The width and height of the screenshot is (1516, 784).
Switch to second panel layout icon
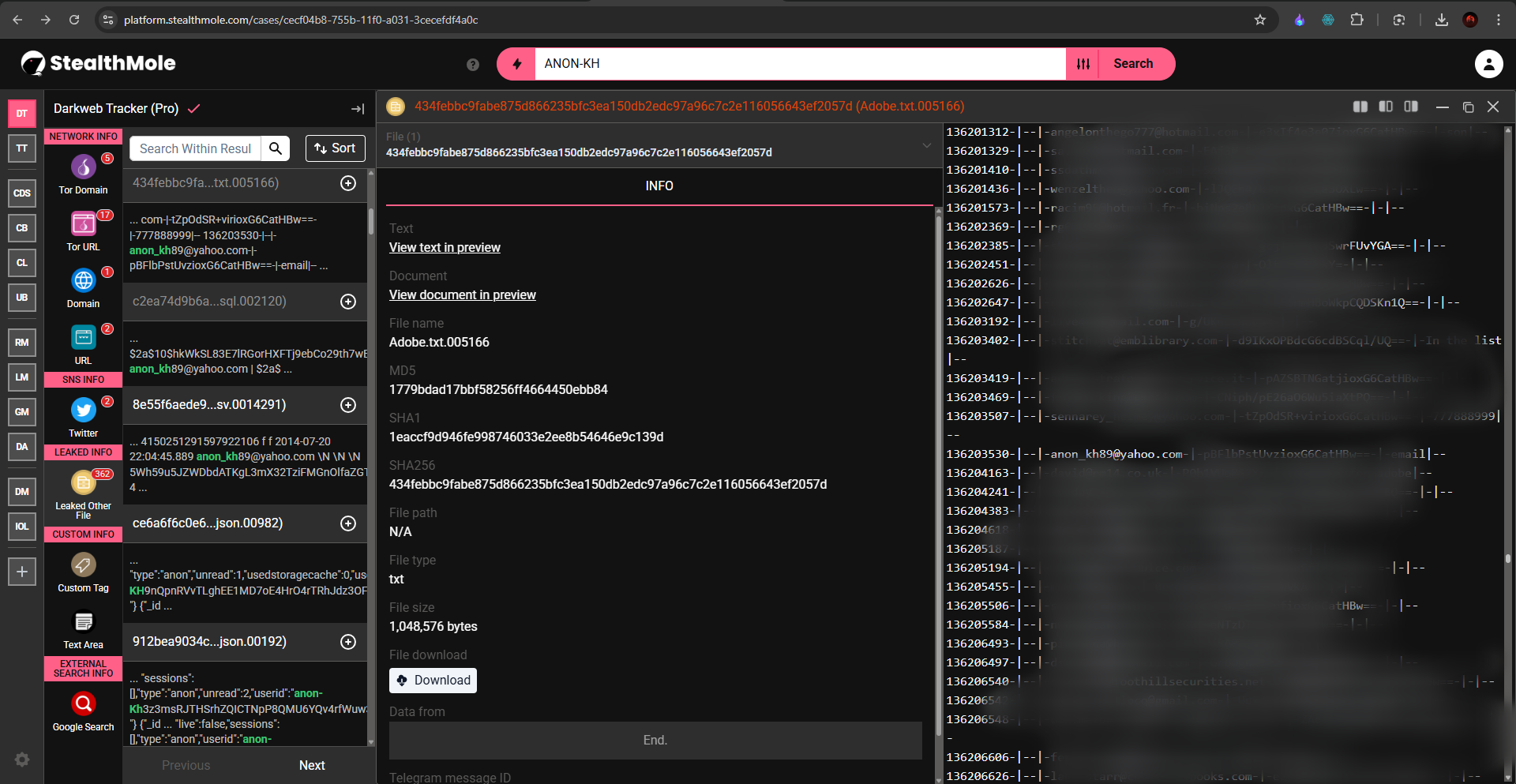[x=1386, y=107]
